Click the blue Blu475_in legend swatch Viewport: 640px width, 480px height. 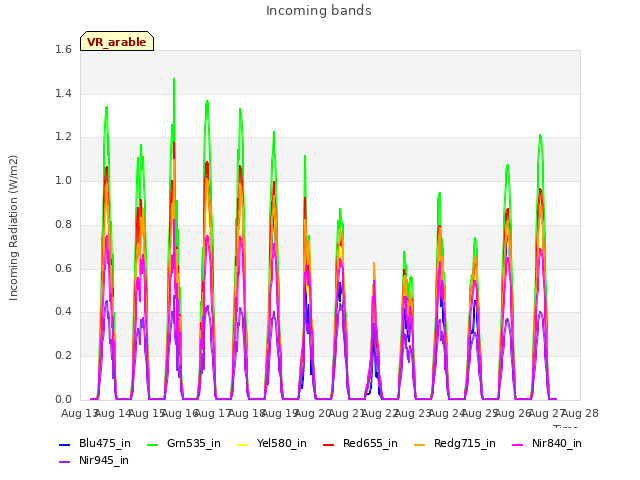click(x=64, y=444)
